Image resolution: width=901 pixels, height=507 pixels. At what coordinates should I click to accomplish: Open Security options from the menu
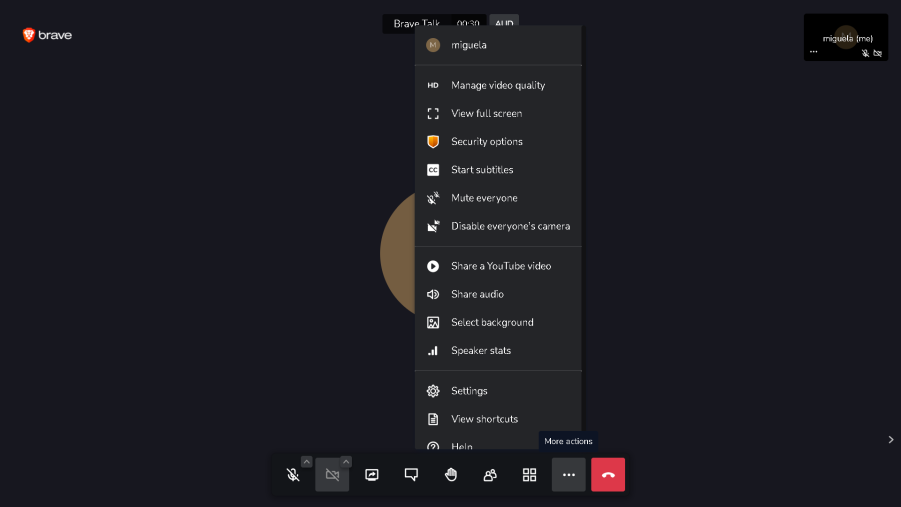(x=498, y=141)
